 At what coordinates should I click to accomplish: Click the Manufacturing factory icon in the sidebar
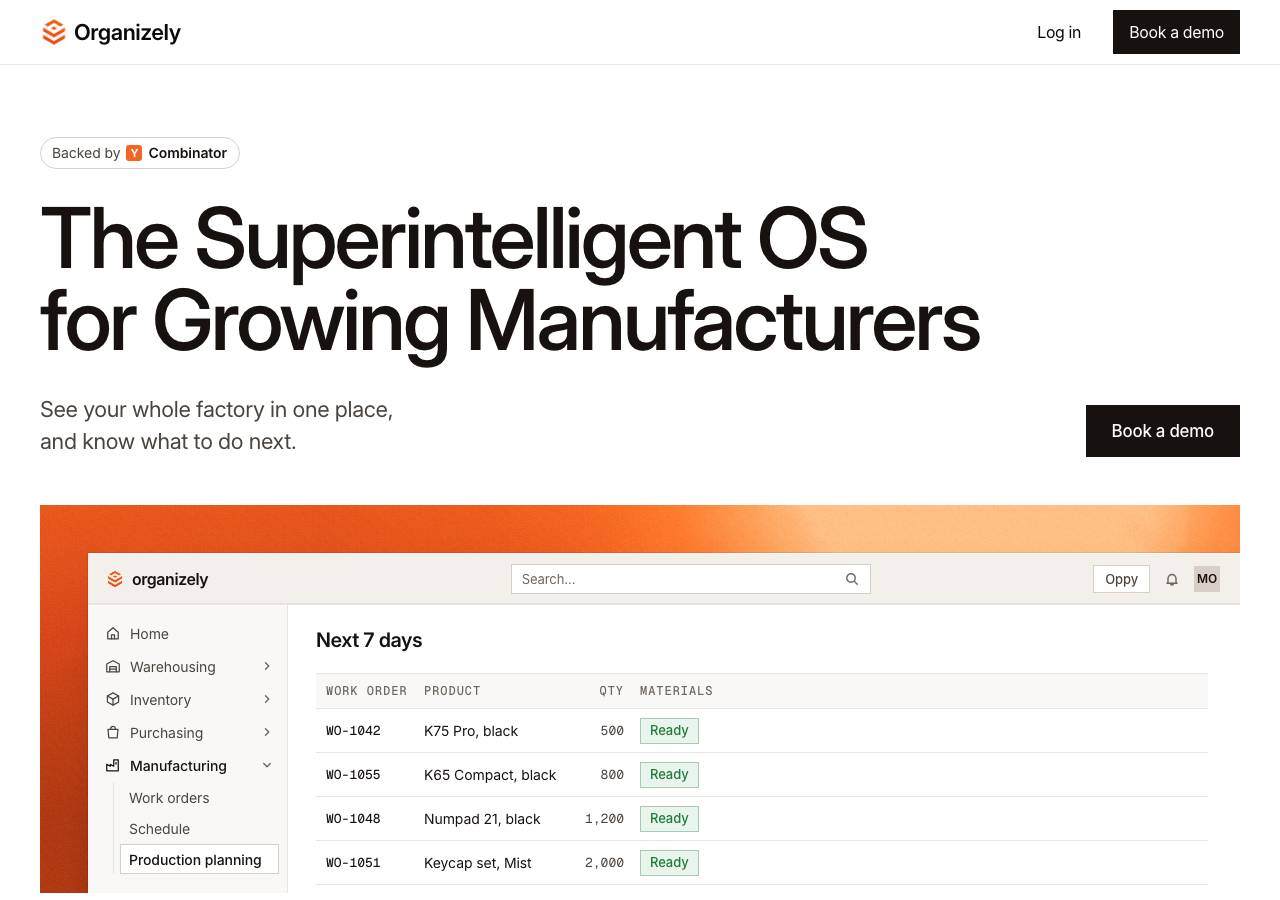[x=113, y=766]
